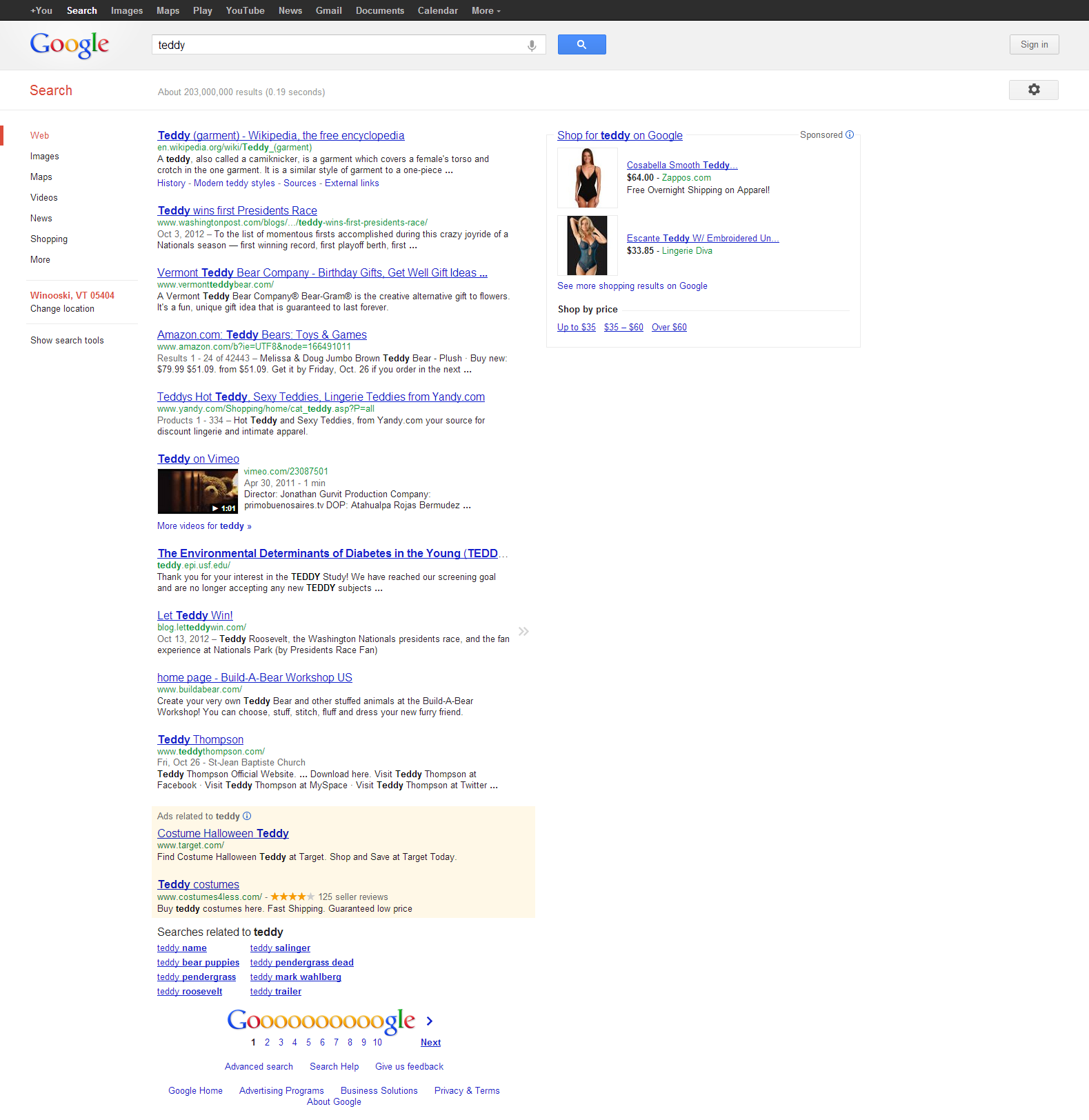Open Privacy & Terms footer link
Viewport: 1089px width, 1120px height.
[467, 1090]
